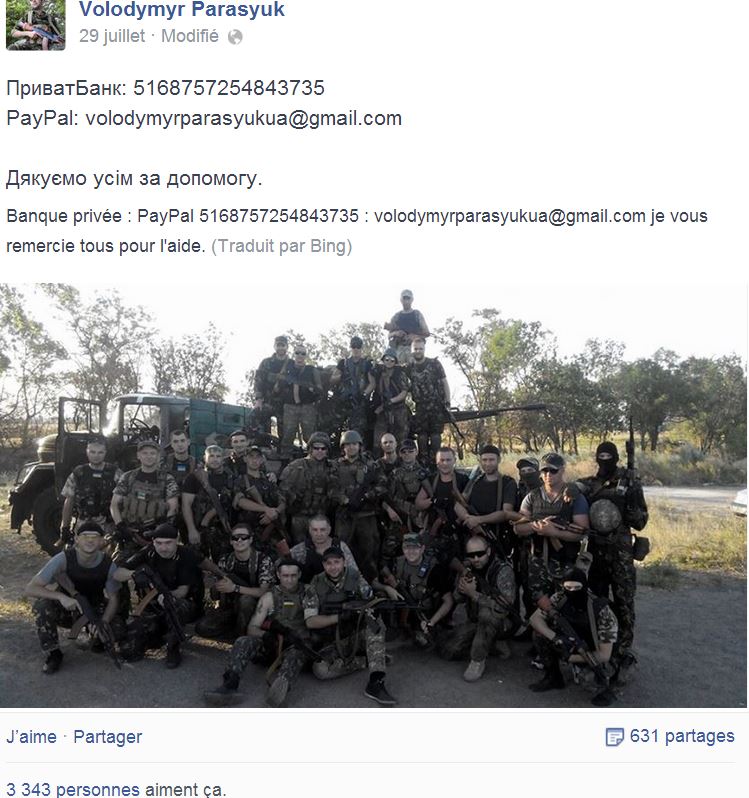Open Volodymyr Parasyuk's profile picture thumbnail
749x798 pixels.
(36, 25)
